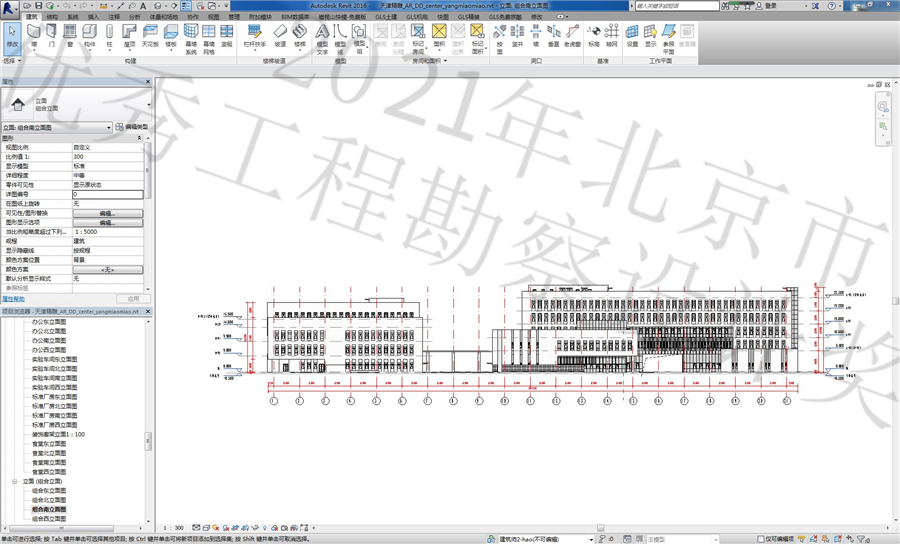
Task: Select the Curtain System (幕墙系统) tool
Action: pos(191,38)
